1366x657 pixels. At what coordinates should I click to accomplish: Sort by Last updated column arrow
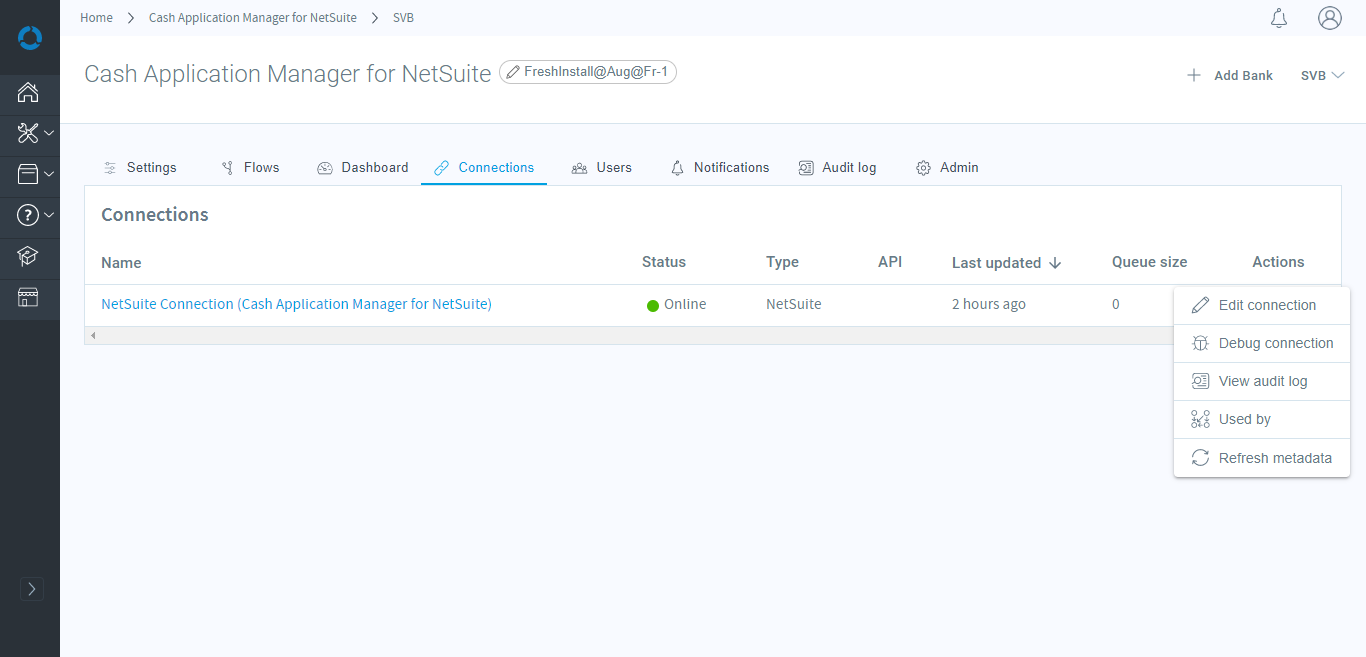[x=1055, y=263]
